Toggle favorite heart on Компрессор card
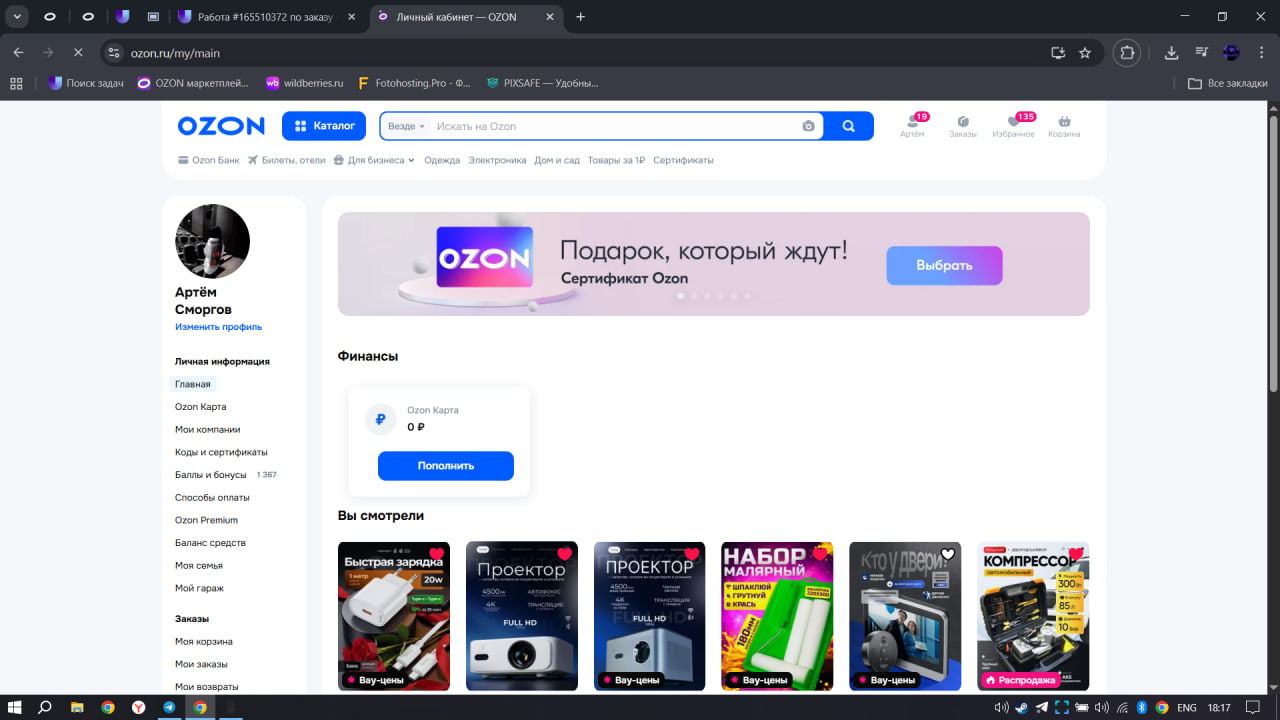The height and width of the screenshot is (720, 1280). pos(1076,554)
